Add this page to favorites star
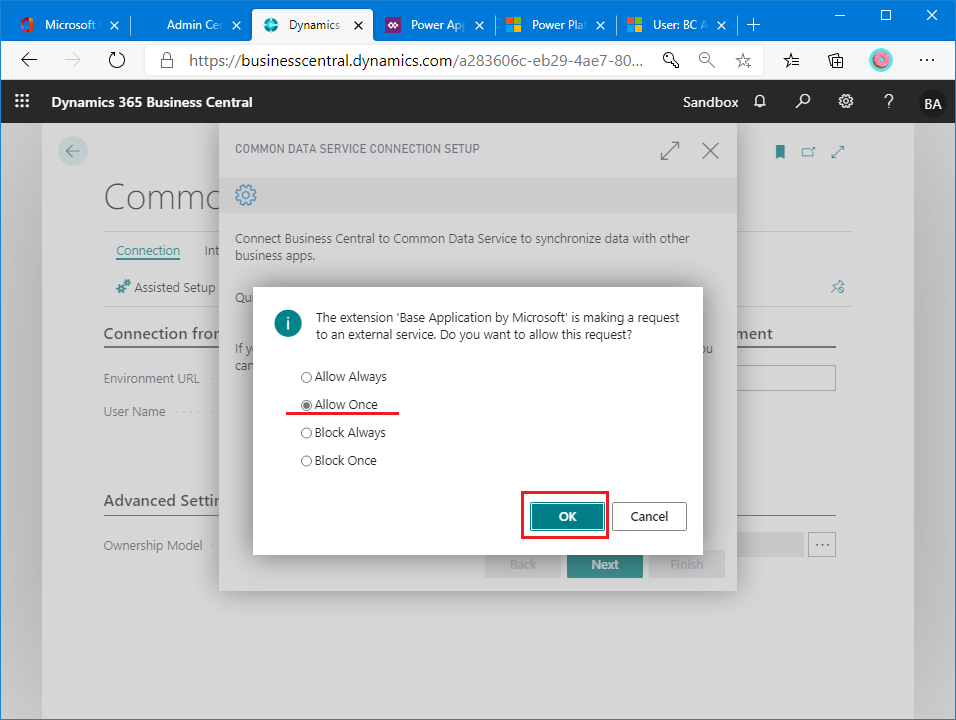The height and width of the screenshot is (720, 956). pyautogui.click(x=743, y=60)
